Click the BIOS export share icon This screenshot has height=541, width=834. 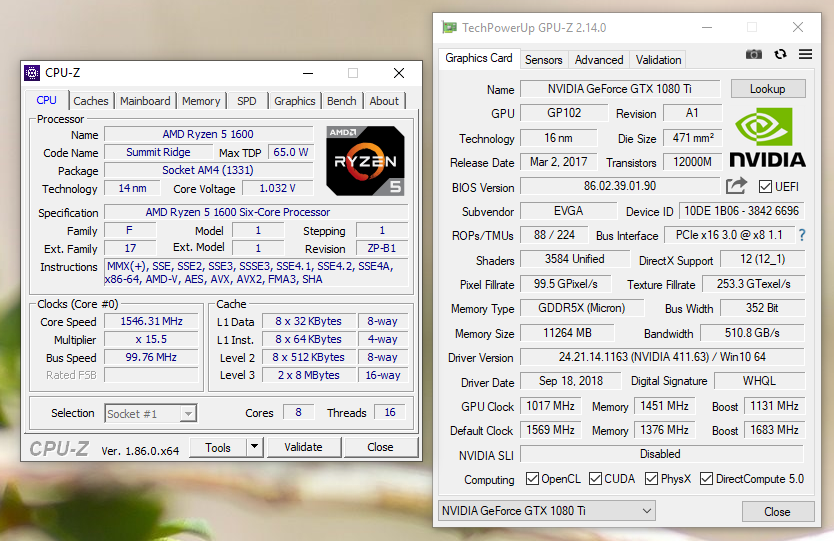(737, 186)
